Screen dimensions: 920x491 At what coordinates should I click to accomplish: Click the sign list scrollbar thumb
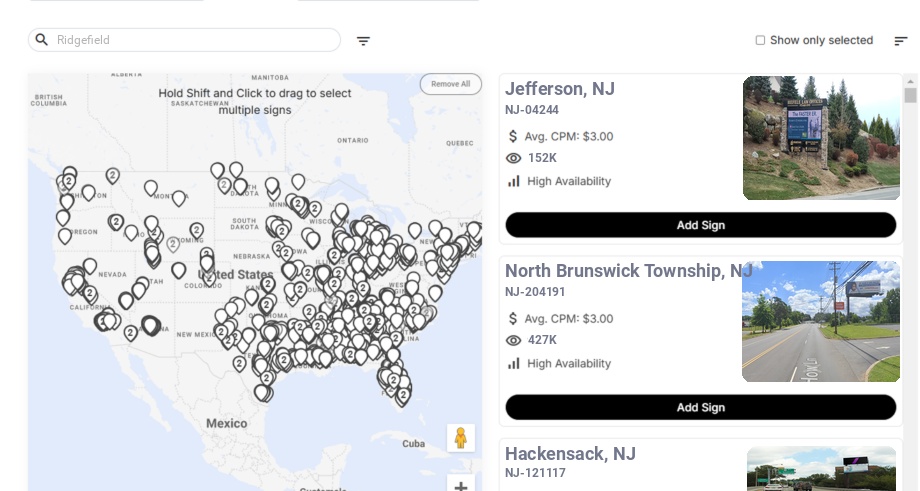click(x=910, y=95)
